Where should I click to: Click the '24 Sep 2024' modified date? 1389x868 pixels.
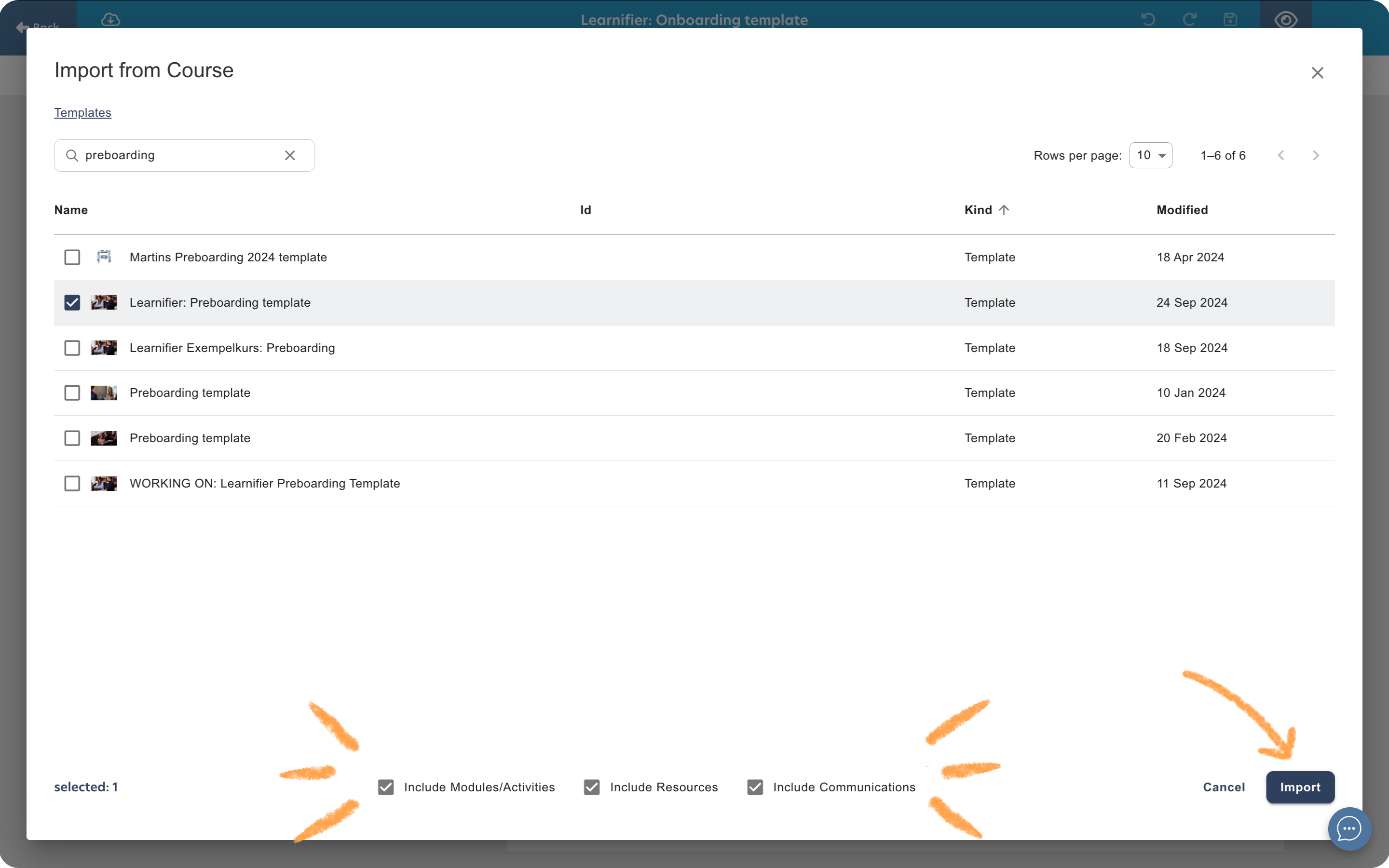click(1192, 302)
